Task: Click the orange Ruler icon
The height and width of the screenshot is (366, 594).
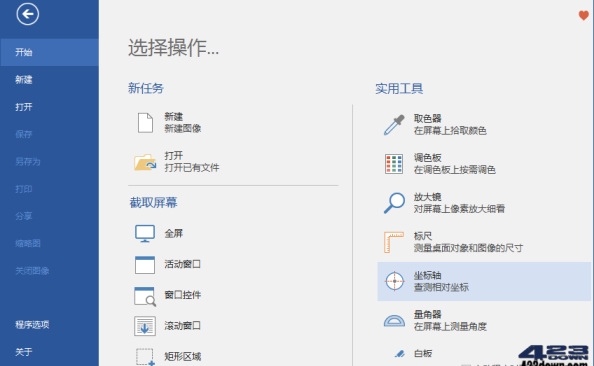Action: pyautogui.click(x=394, y=242)
